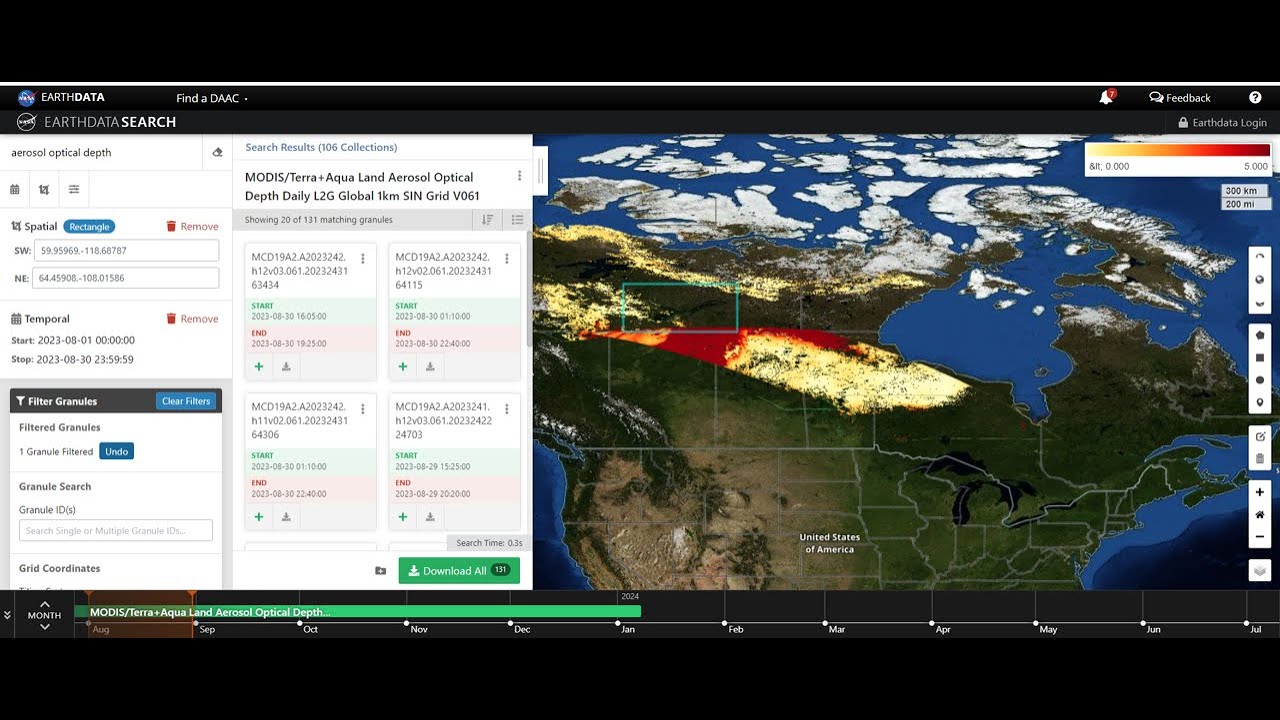Clear the search keyword with the eraser icon

pyautogui.click(x=218, y=153)
